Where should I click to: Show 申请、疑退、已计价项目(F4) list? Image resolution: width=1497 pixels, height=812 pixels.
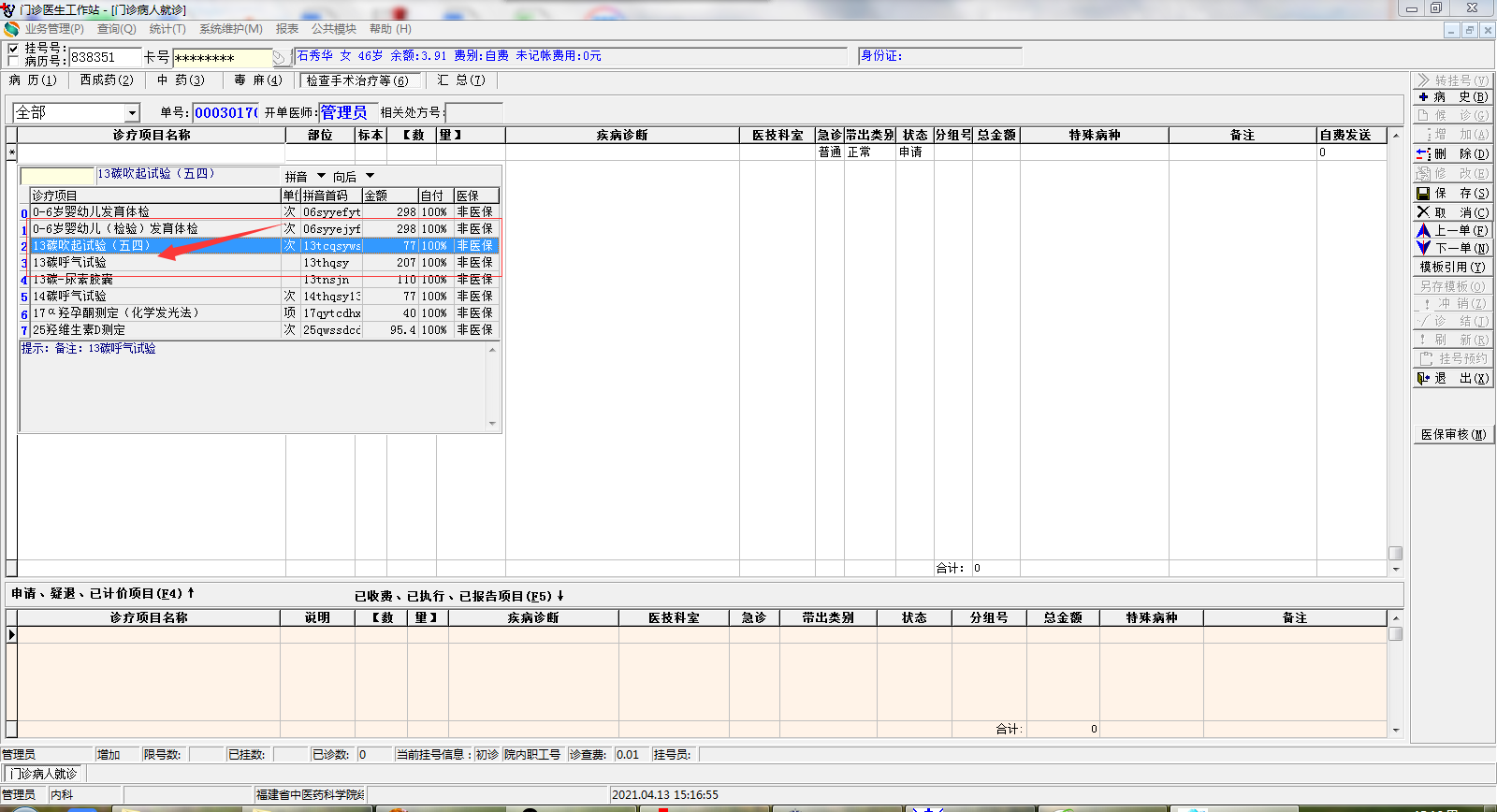(103, 593)
